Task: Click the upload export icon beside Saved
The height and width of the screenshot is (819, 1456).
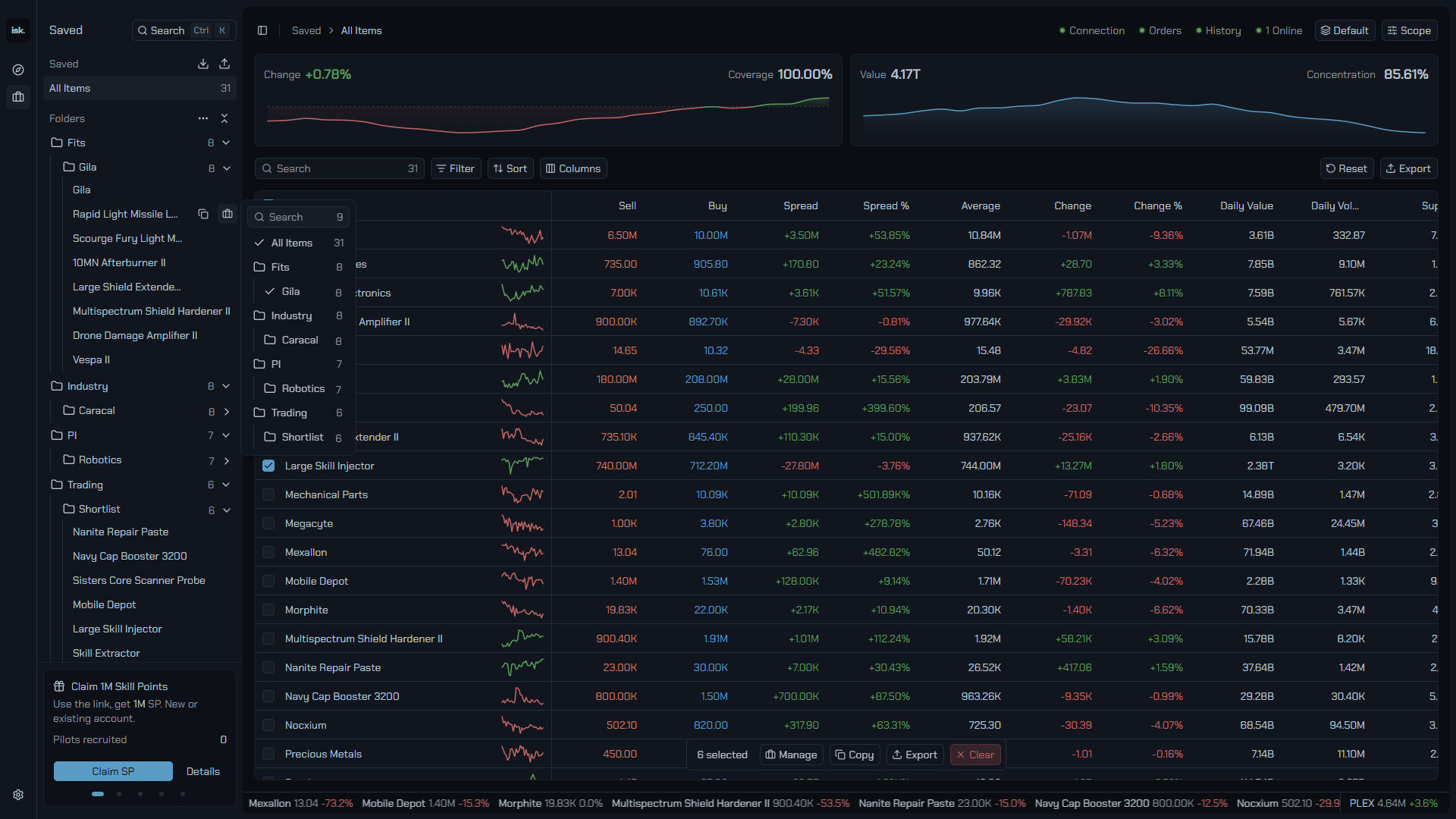Action: point(224,64)
